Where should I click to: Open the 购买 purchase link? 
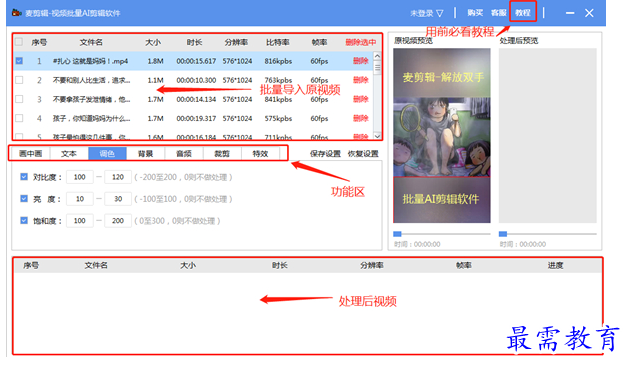[475, 13]
